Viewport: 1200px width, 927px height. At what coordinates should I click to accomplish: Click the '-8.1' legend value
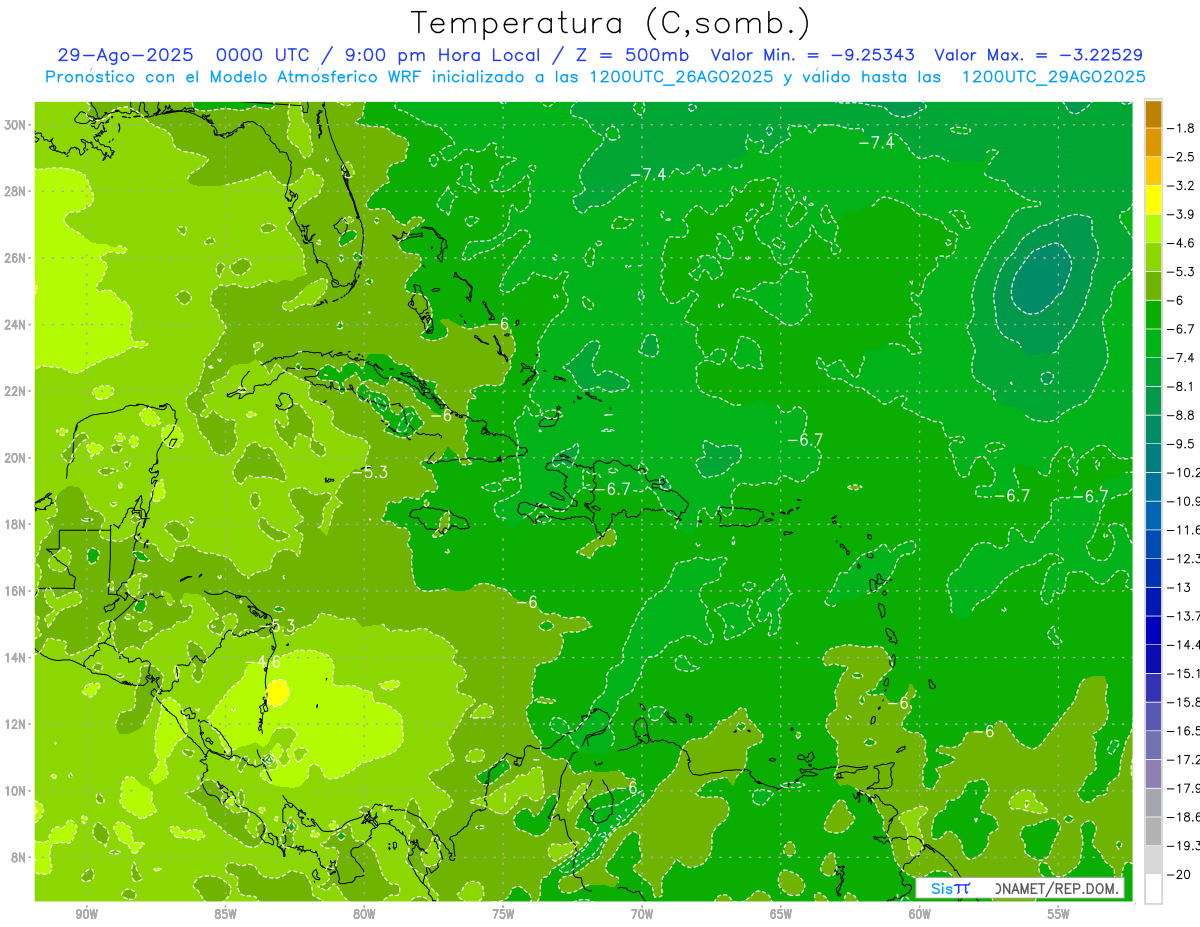click(x=1182, y=386)
